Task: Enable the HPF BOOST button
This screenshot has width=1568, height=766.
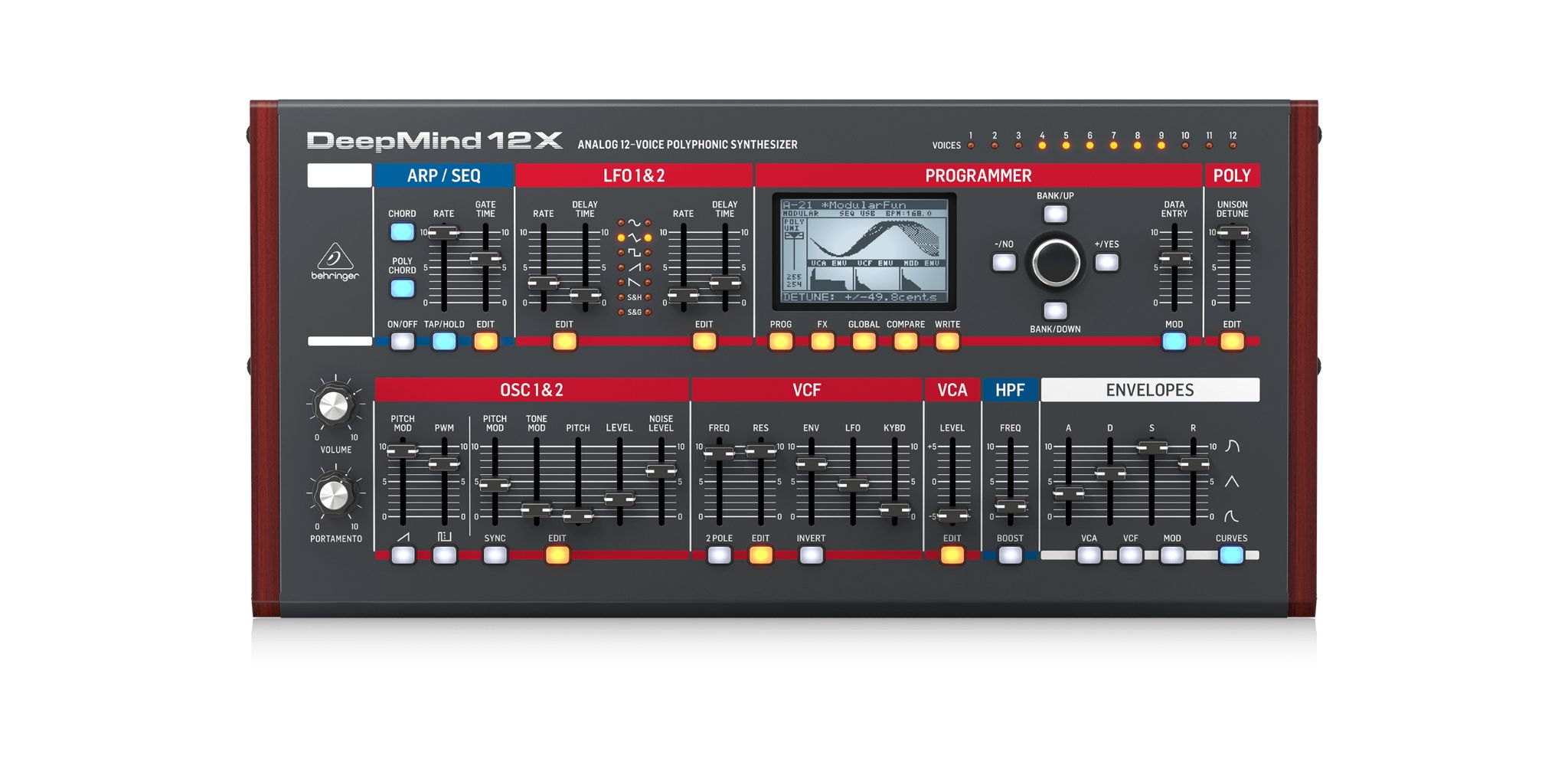Action: point(1010,555)
